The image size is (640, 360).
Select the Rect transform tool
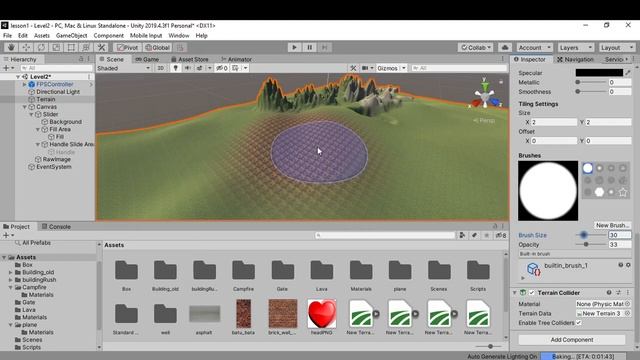[71, 47]
